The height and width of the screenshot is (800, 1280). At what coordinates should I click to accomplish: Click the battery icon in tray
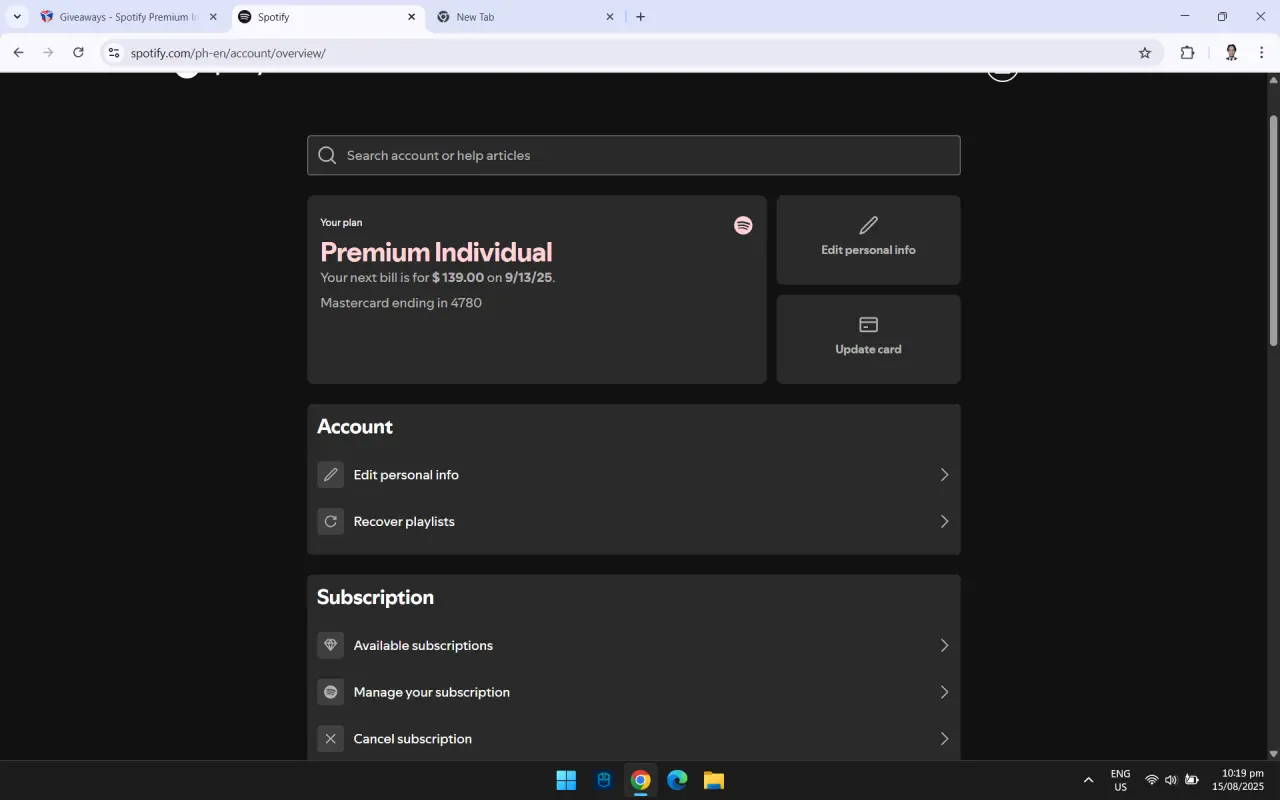point(1192,780)
